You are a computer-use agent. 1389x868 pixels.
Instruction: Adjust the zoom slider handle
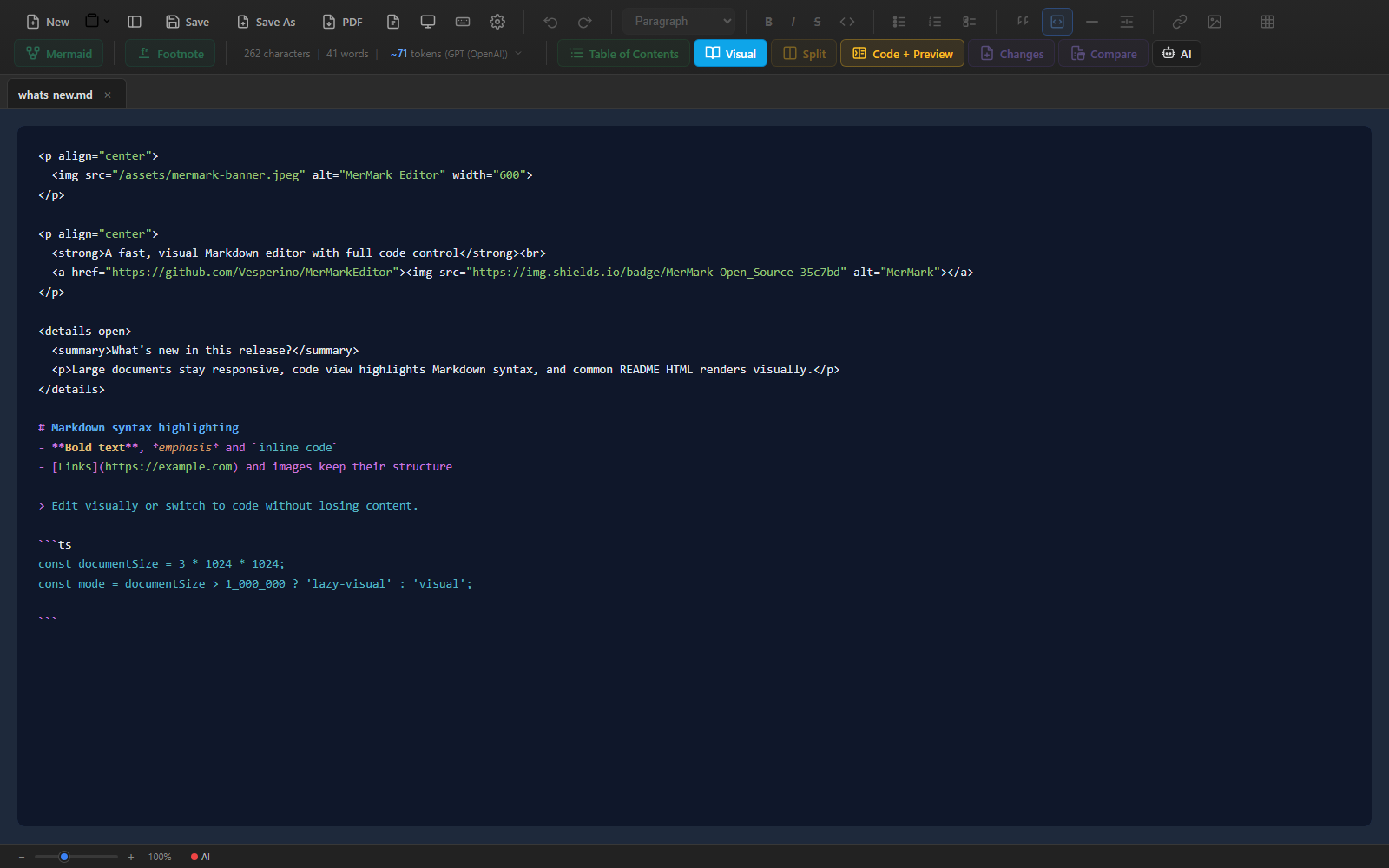tap(64, 857)
